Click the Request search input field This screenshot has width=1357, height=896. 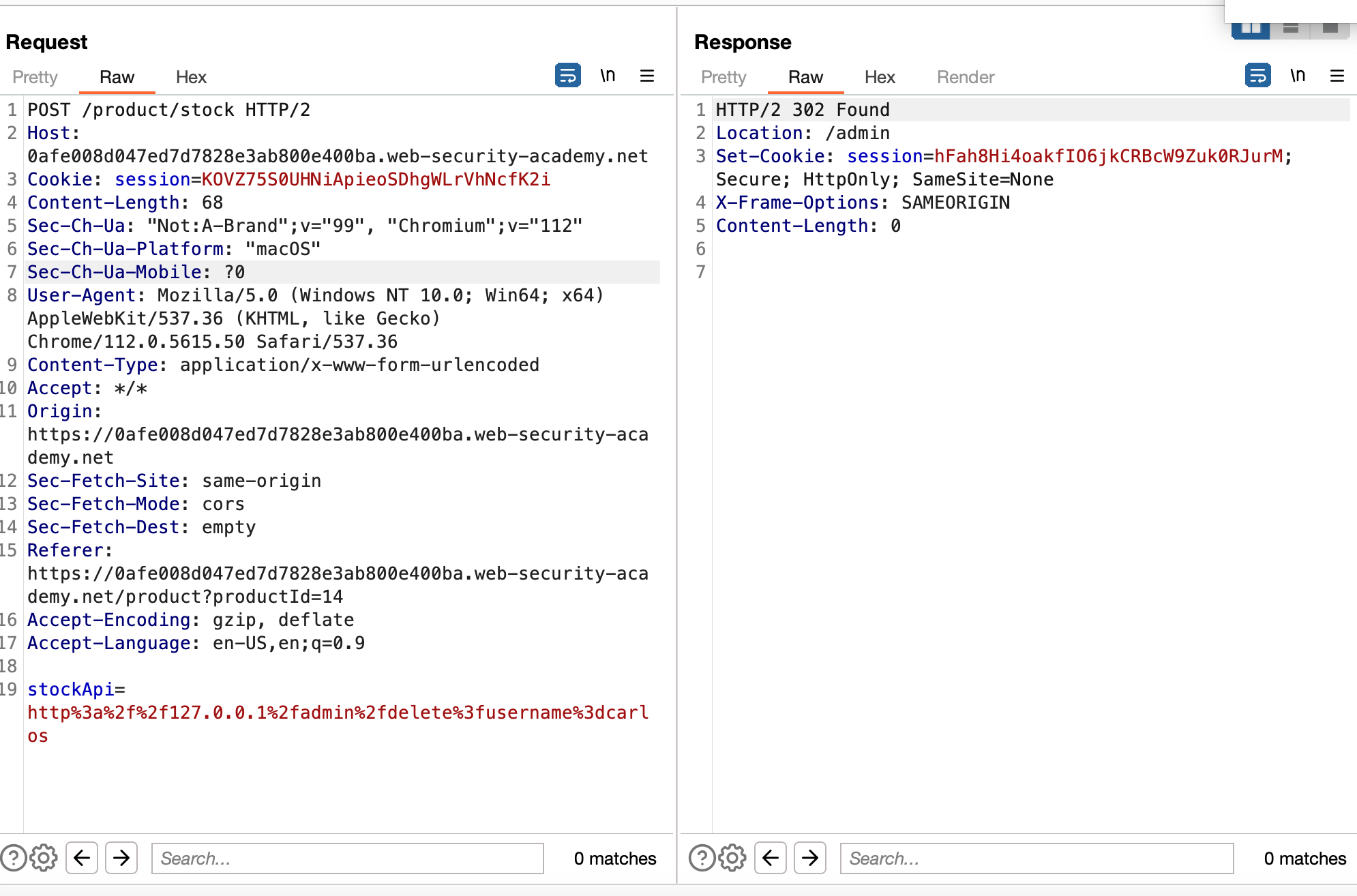(347, 858)
